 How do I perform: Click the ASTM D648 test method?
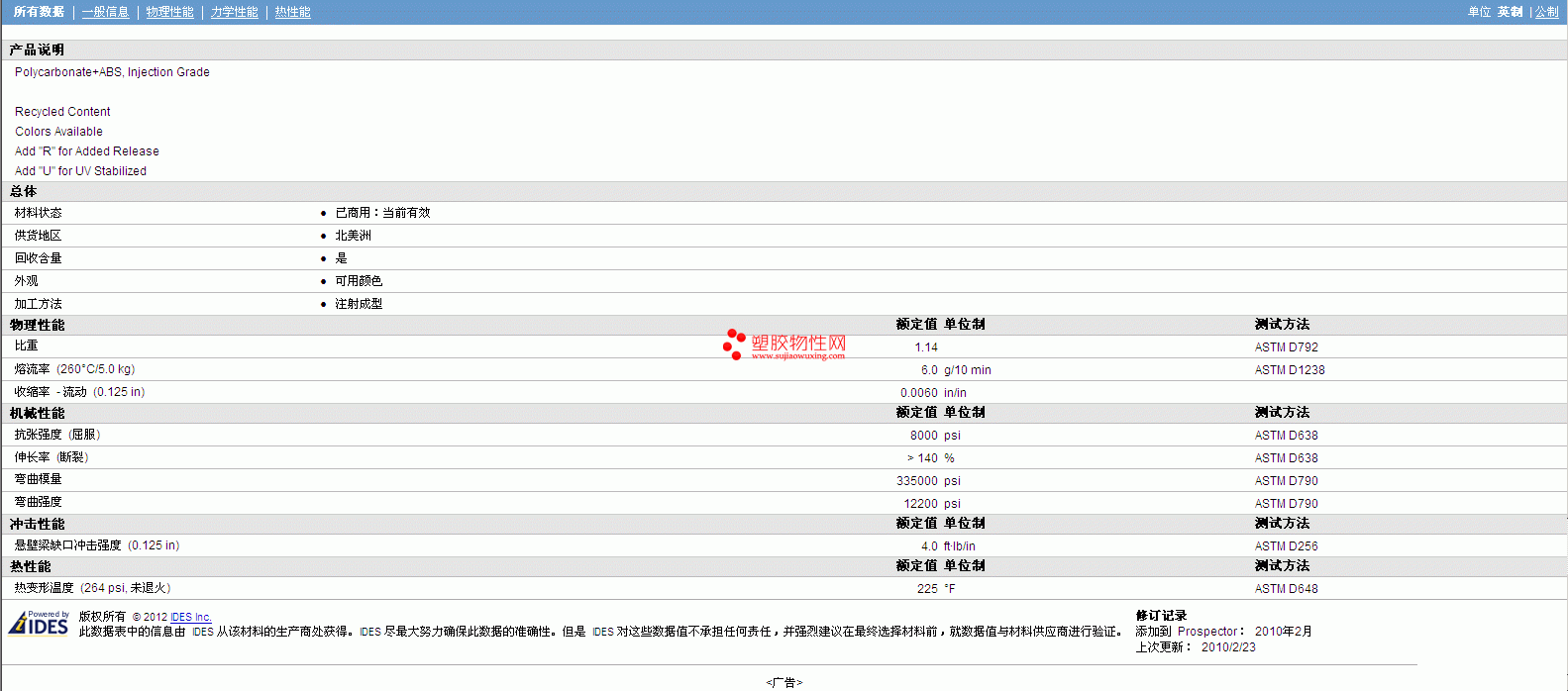click(x=1286, y=589)
